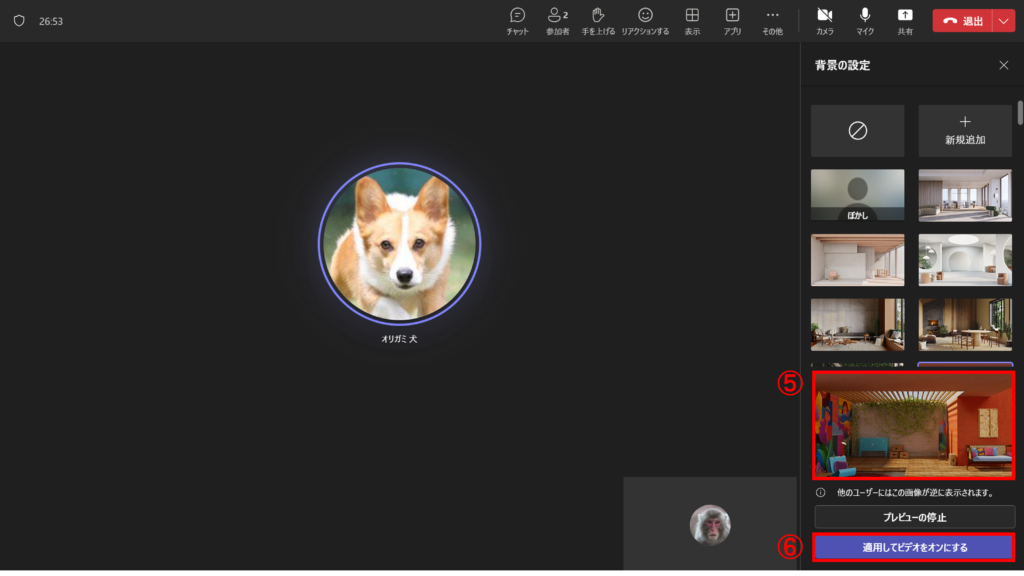Click the share (共有) screen icon
Screen dimensions: 1024x576
click(905, 20)
